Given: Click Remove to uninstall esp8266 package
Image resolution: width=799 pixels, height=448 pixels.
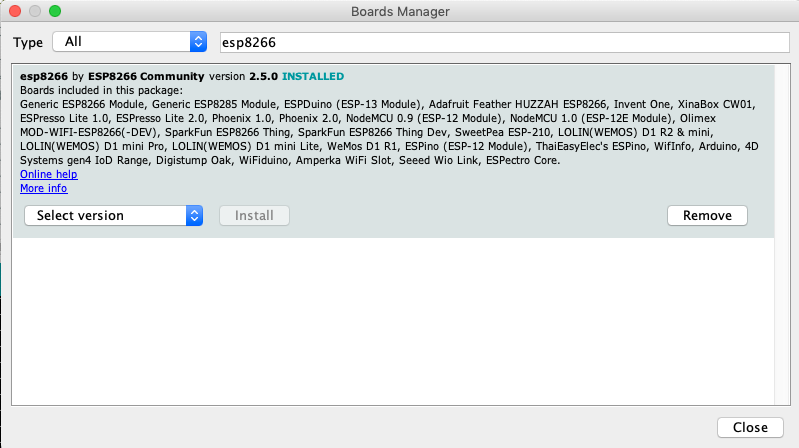Looking at the screenshot, I should click(x=707, y=215).
